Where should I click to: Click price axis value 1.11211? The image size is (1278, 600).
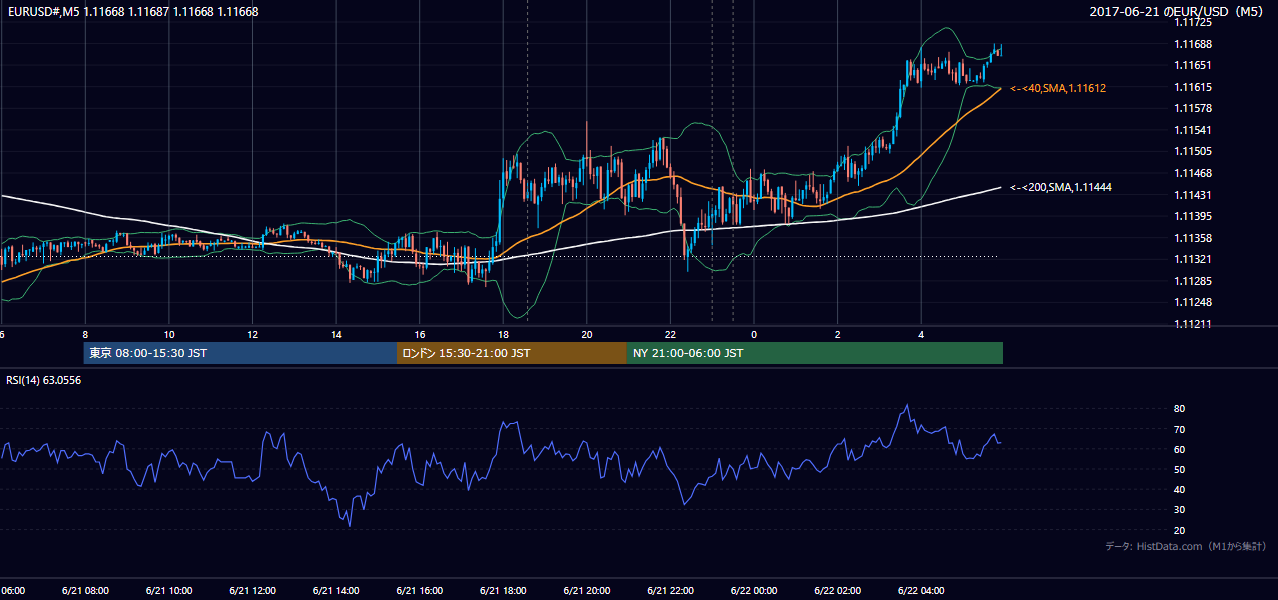[x=1193, y=324]
